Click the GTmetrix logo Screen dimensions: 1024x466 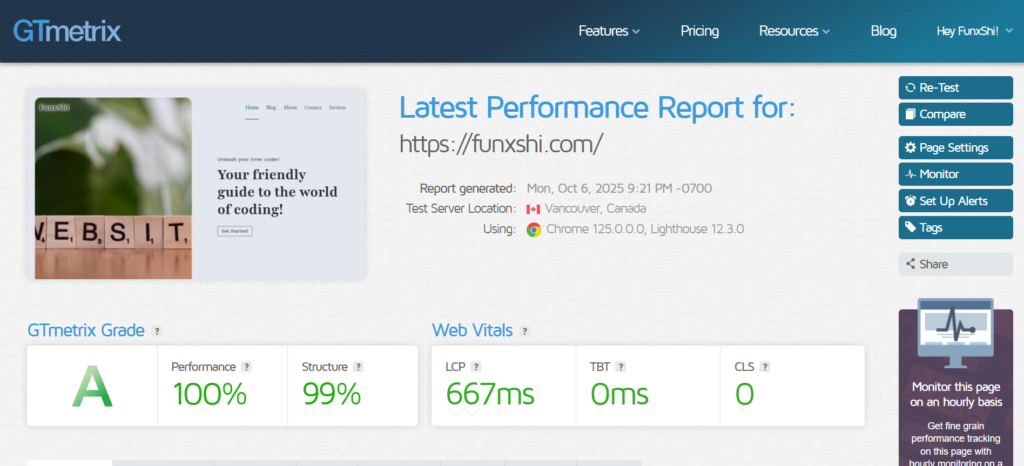coord(67,31)
